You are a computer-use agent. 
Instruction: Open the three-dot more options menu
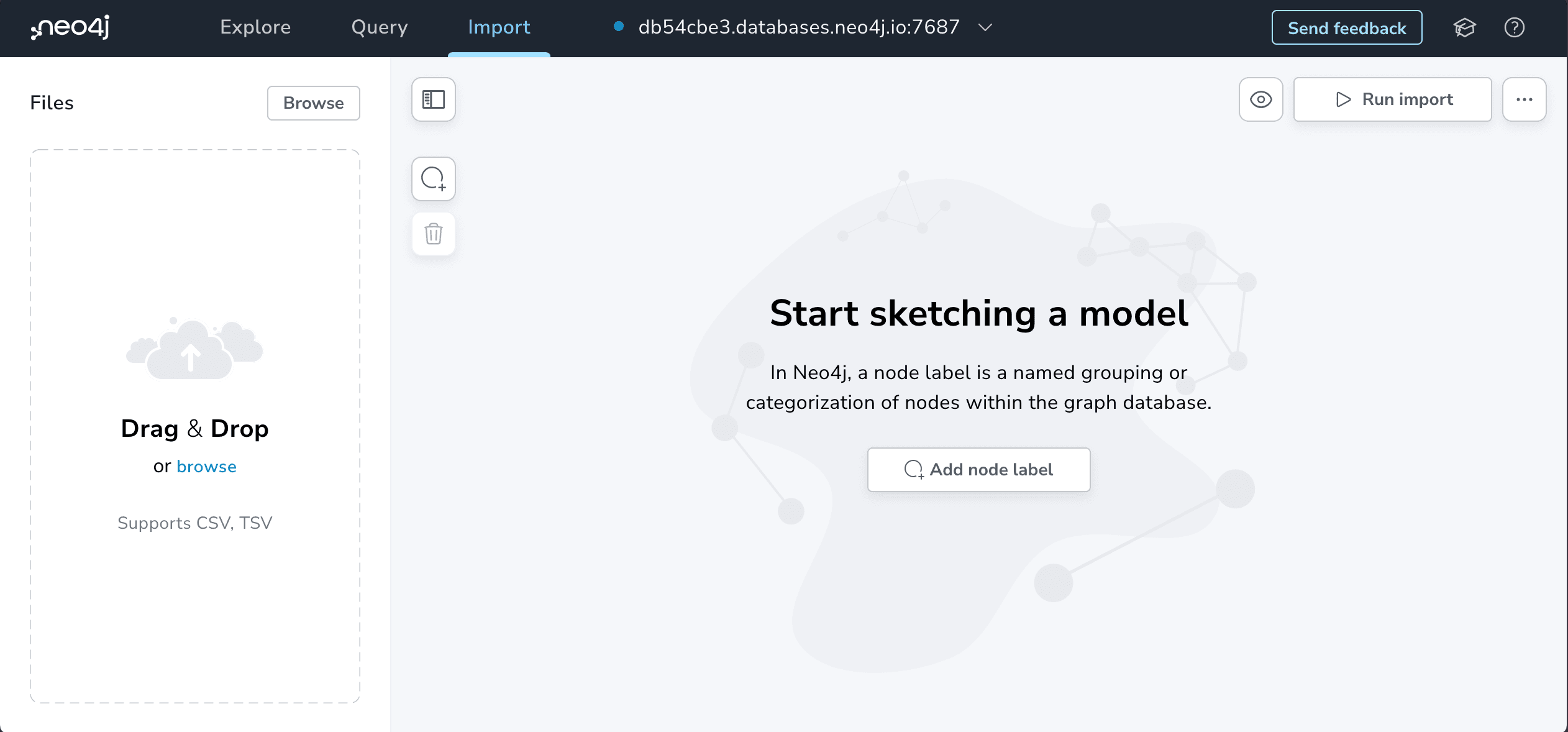[1525, 99]
